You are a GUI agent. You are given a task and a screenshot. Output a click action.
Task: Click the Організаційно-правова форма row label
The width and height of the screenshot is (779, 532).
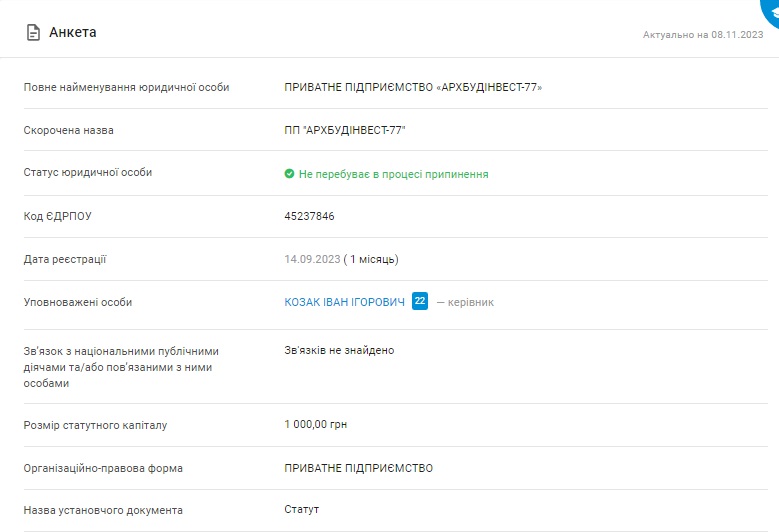pyautogui.click(x=103, y=468)
